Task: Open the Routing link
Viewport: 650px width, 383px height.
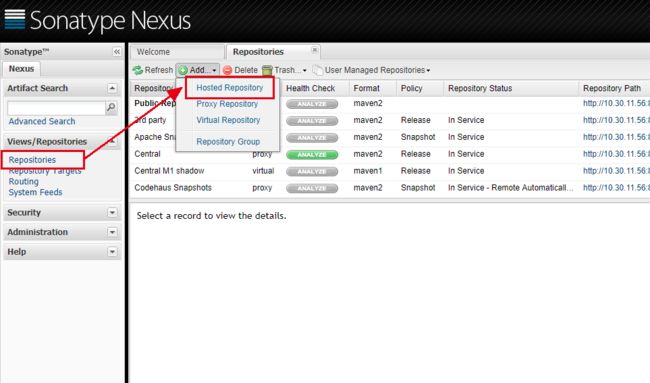Action: coord(24,182)
